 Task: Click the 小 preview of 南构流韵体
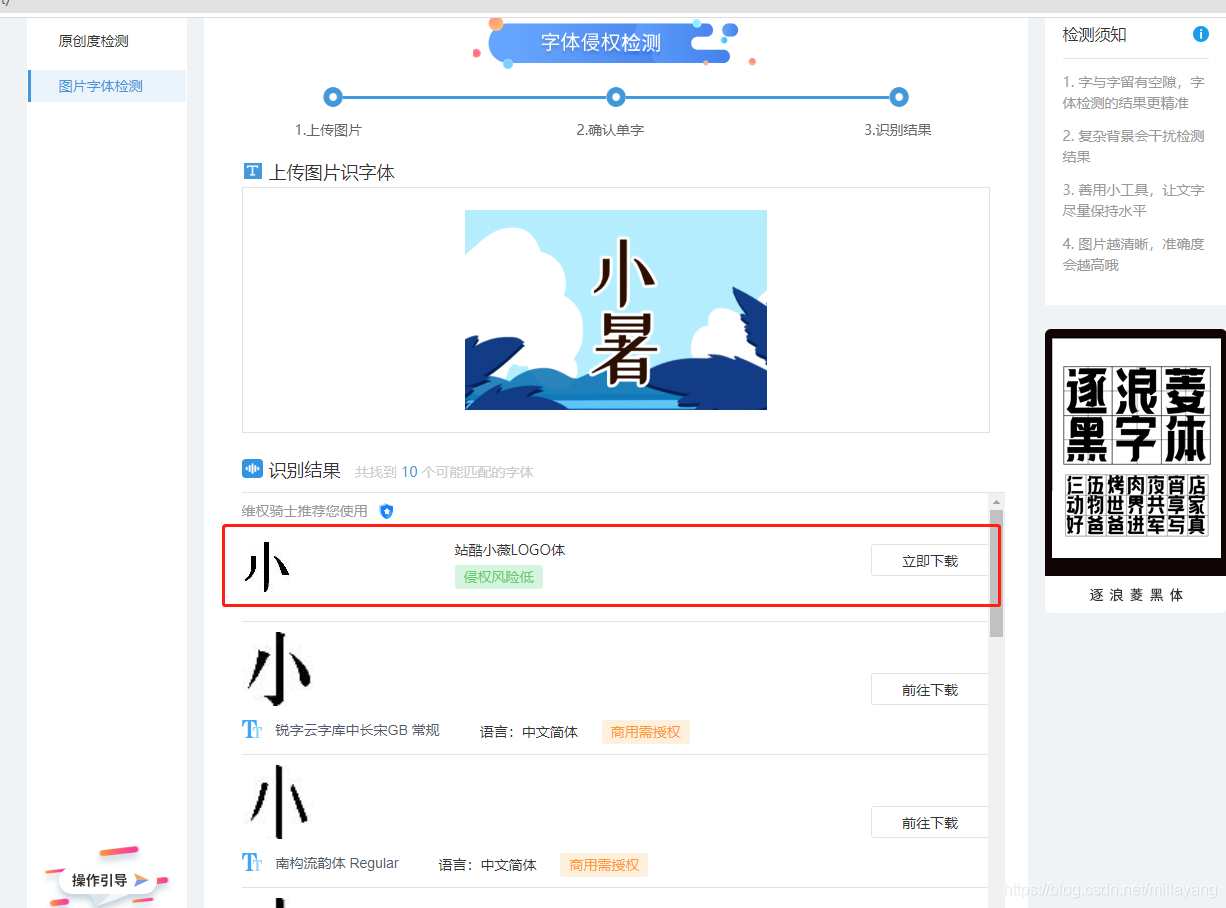(x=278, y=802)
